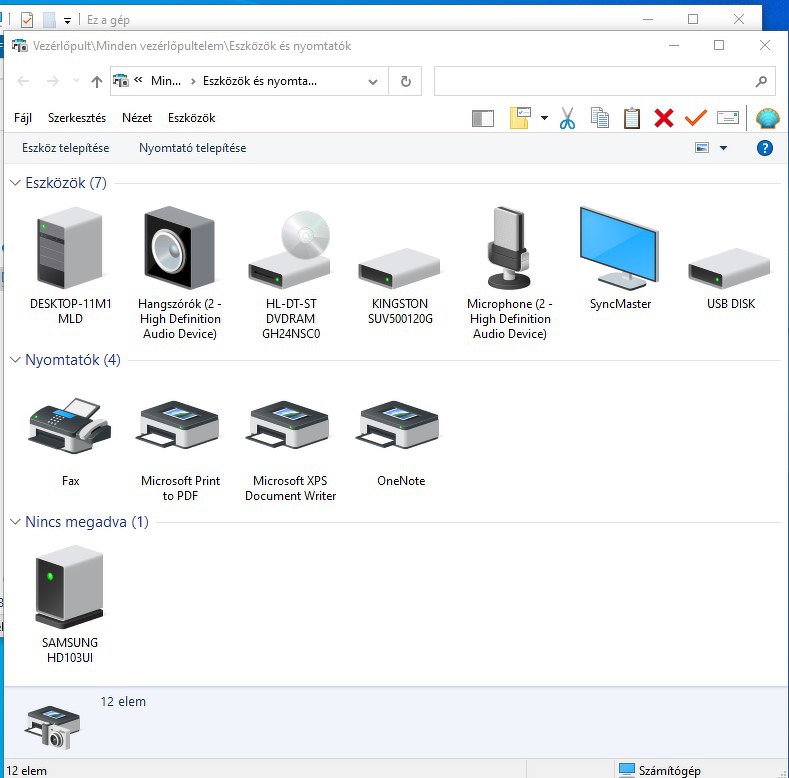This screenshot has height=778, width=789.
Task: Select the SyncMaster monitor
Action: click(620, 259)
